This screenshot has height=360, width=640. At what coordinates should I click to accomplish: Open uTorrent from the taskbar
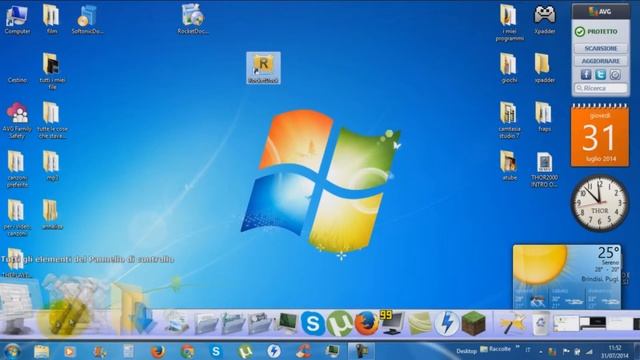(x=245, y=351)
